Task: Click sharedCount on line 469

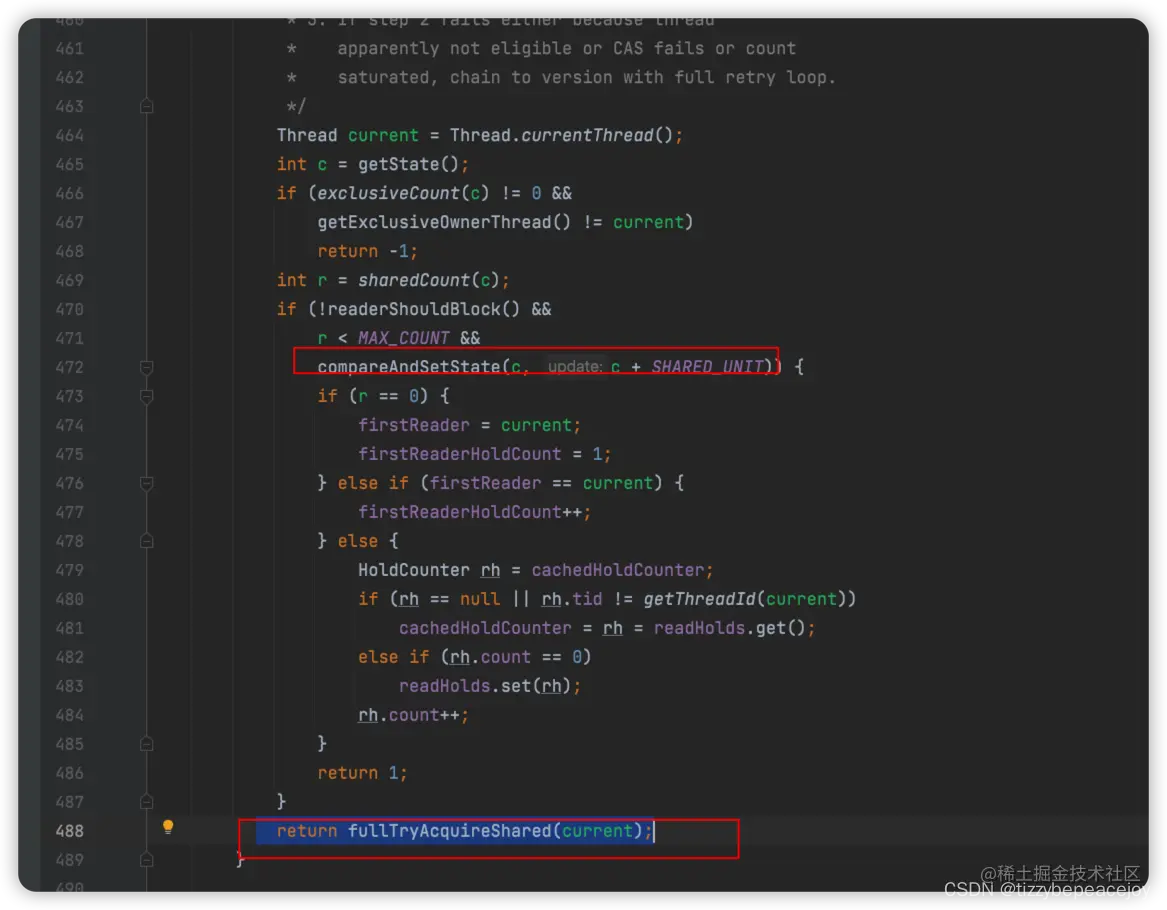Action: (x=414, y=281)
